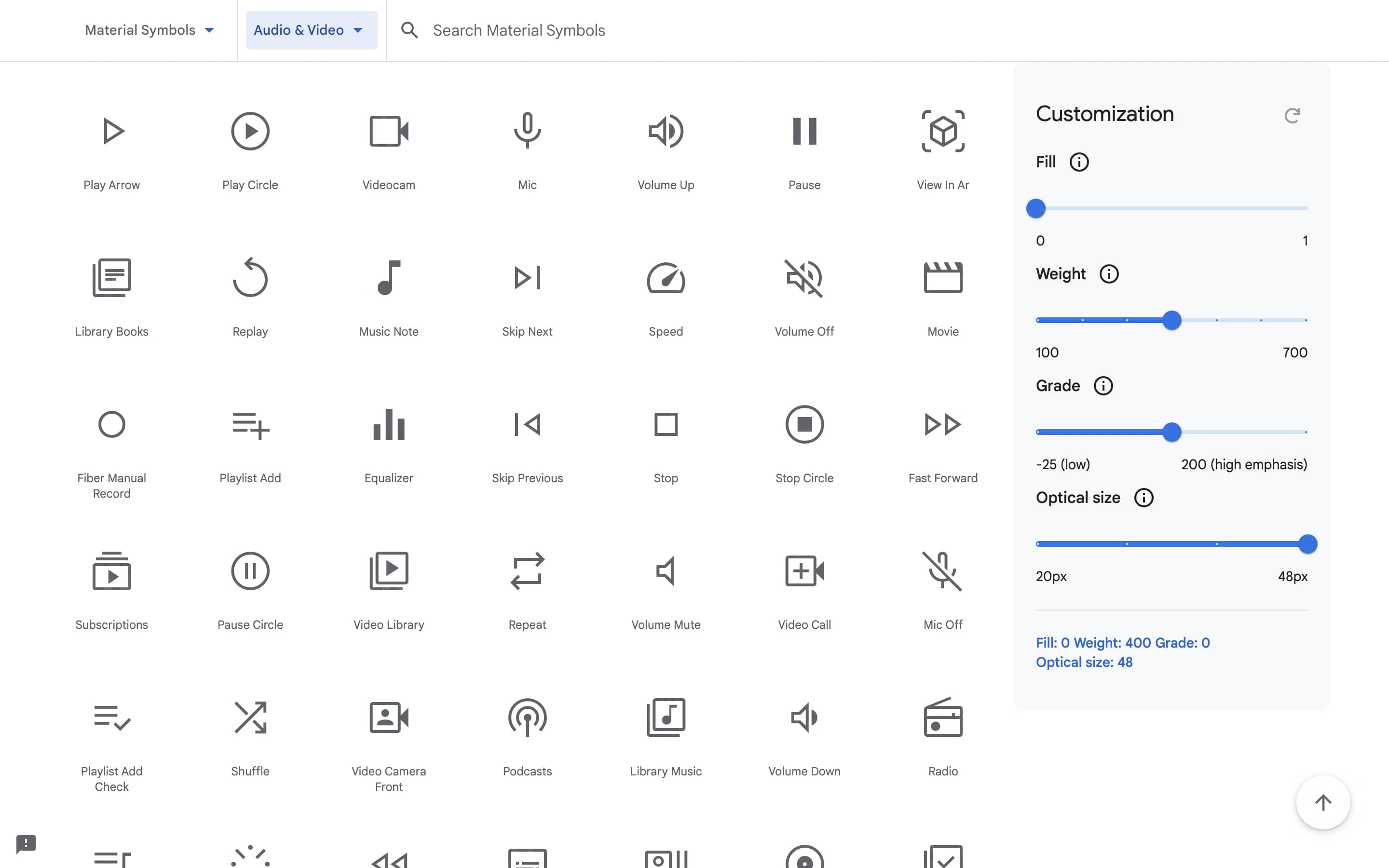Select the Volume Off icon
Screen dimensions: 1389x868
click(x=803, y=278)
